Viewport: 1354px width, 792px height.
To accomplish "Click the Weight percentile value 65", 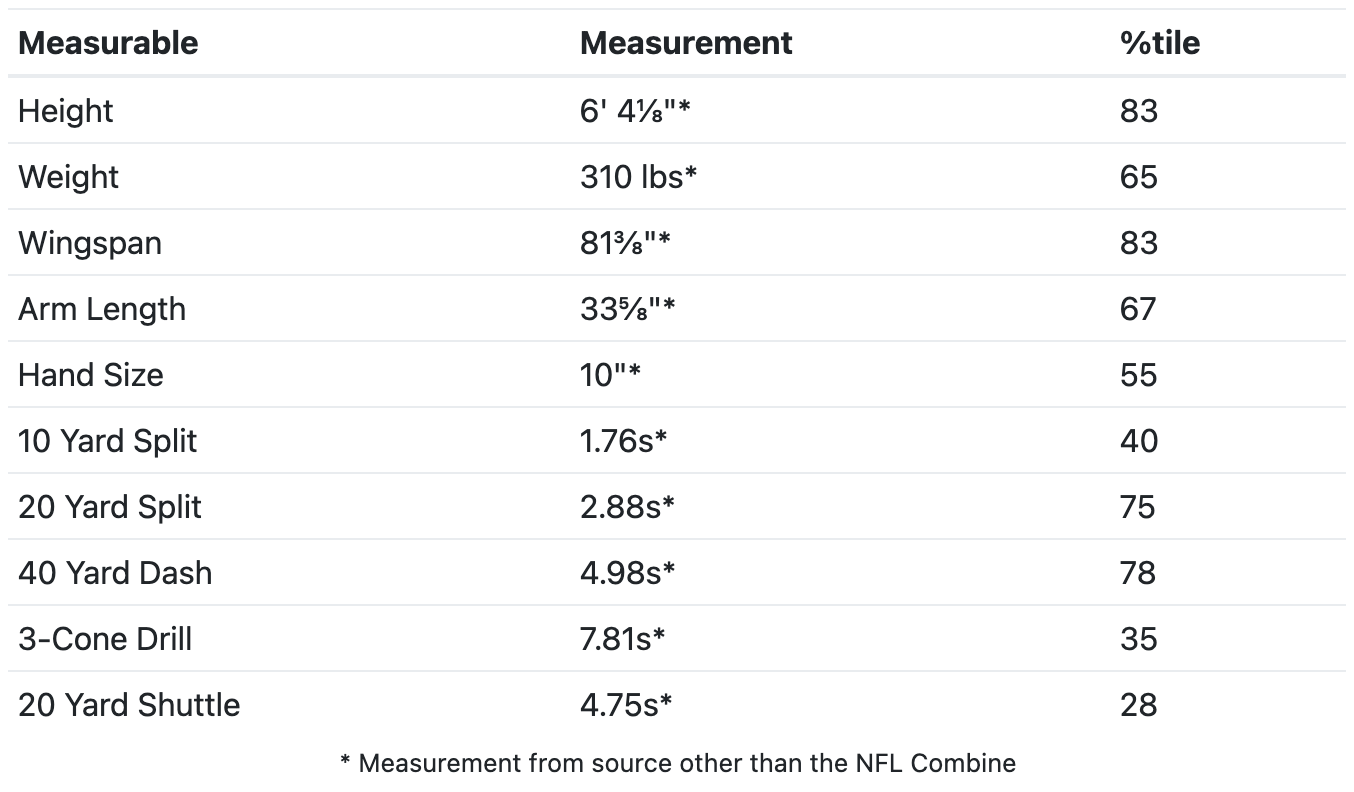I will tap(1139, 176).
